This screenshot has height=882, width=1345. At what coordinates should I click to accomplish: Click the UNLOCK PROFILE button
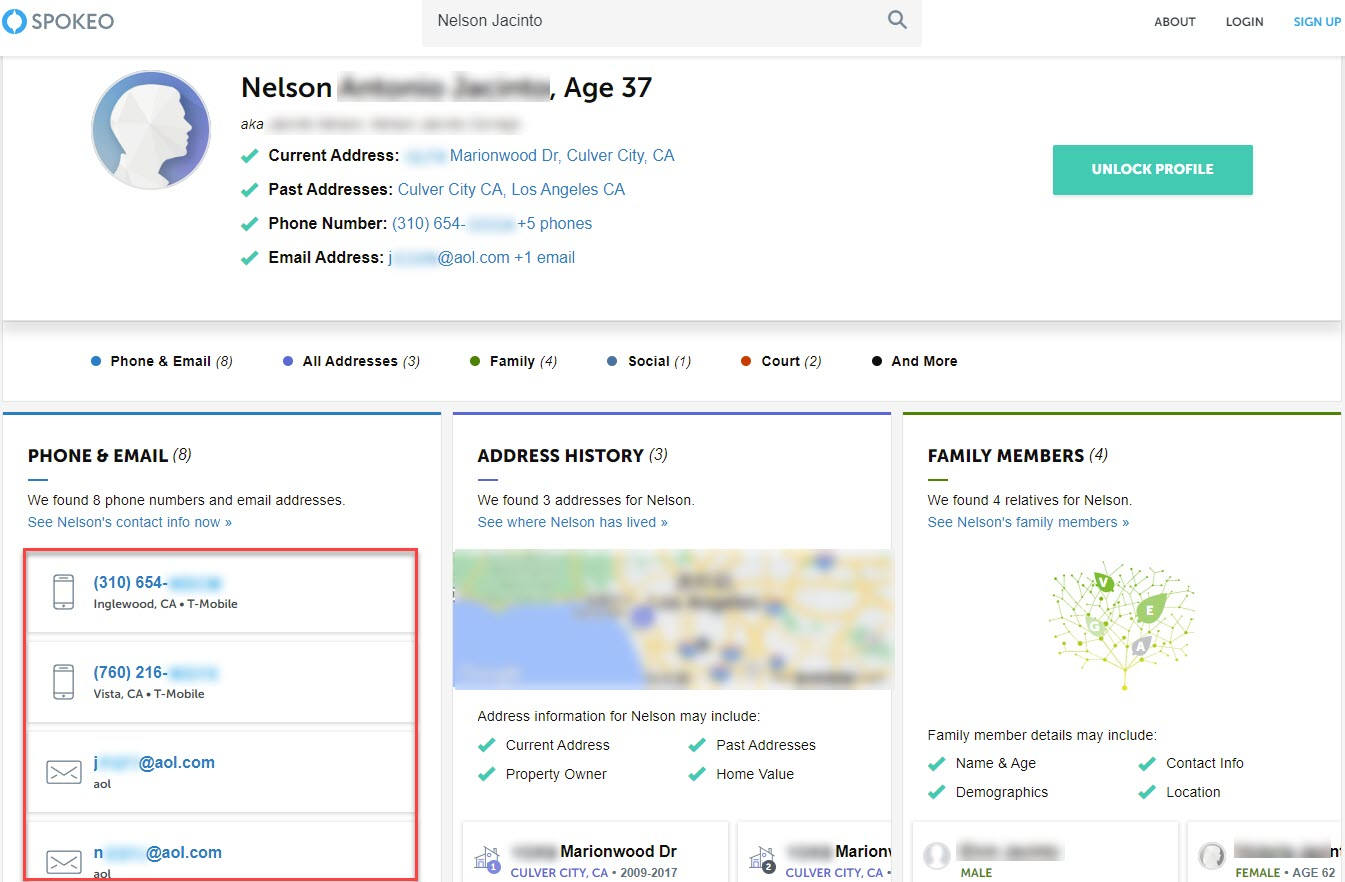click(1152, 170)
